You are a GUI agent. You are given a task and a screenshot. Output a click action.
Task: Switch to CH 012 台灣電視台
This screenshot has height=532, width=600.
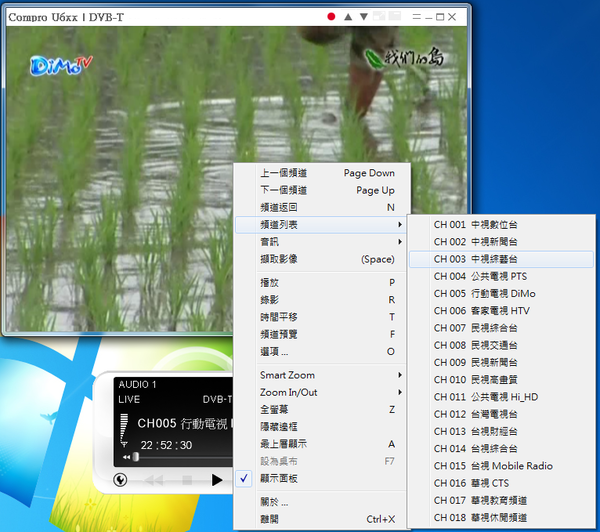(x=501, y=414)
